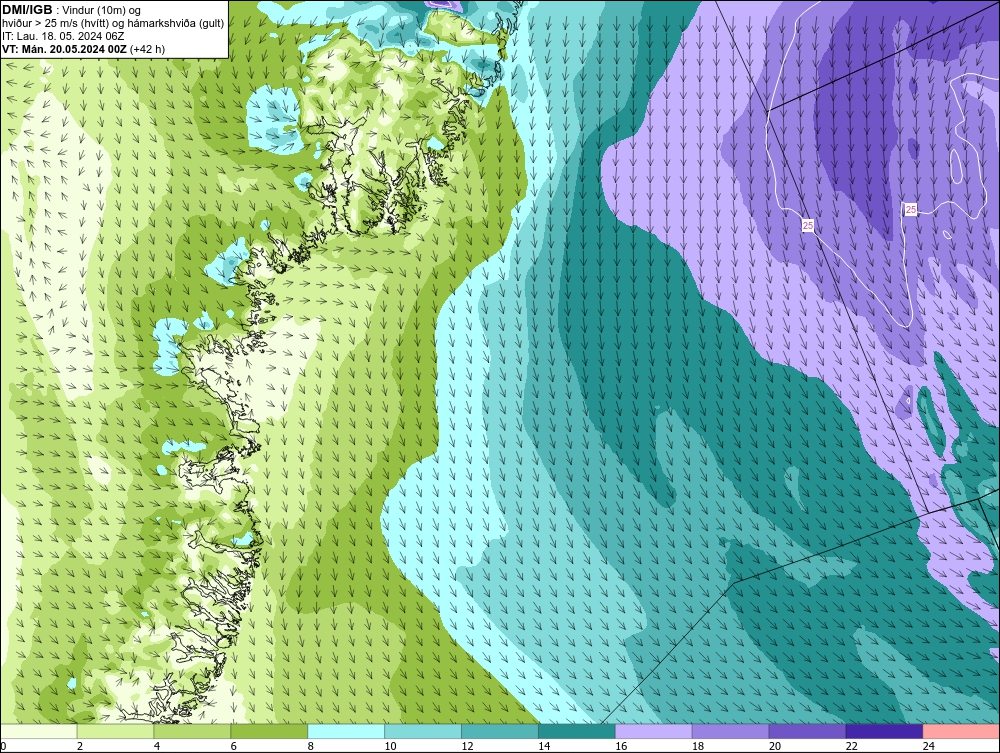This screenshot has height=753, width=1000.
Task: Click the dark teal 14-16 m/s legend swatch
Action: pyautogui.click(x=577, y=731)
